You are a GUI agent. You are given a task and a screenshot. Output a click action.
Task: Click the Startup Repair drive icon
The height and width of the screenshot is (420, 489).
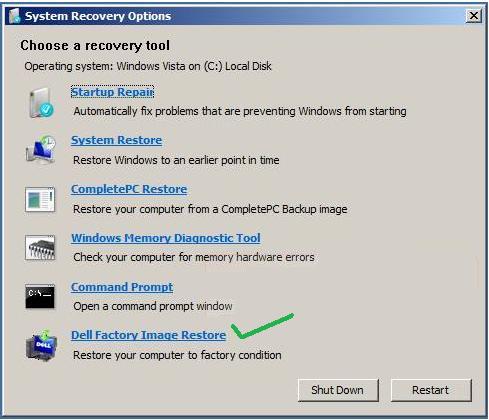pos(41,103)
